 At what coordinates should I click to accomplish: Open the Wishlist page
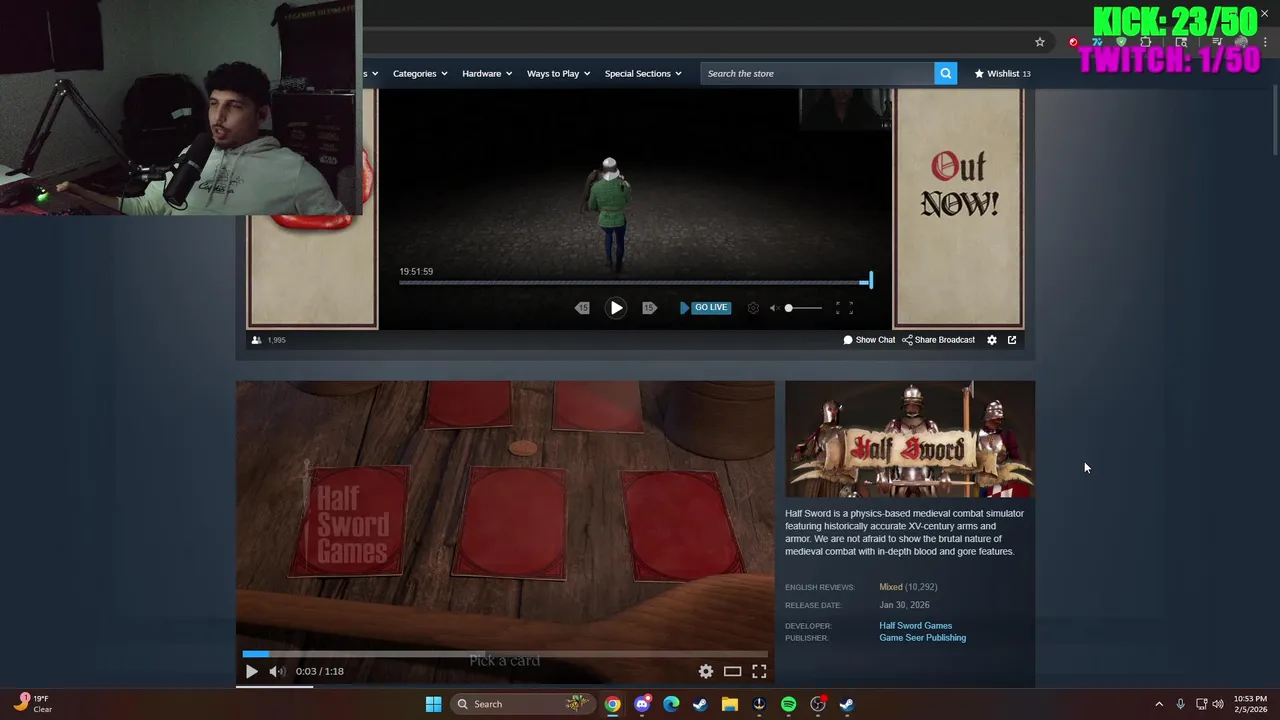[1003, 73]
